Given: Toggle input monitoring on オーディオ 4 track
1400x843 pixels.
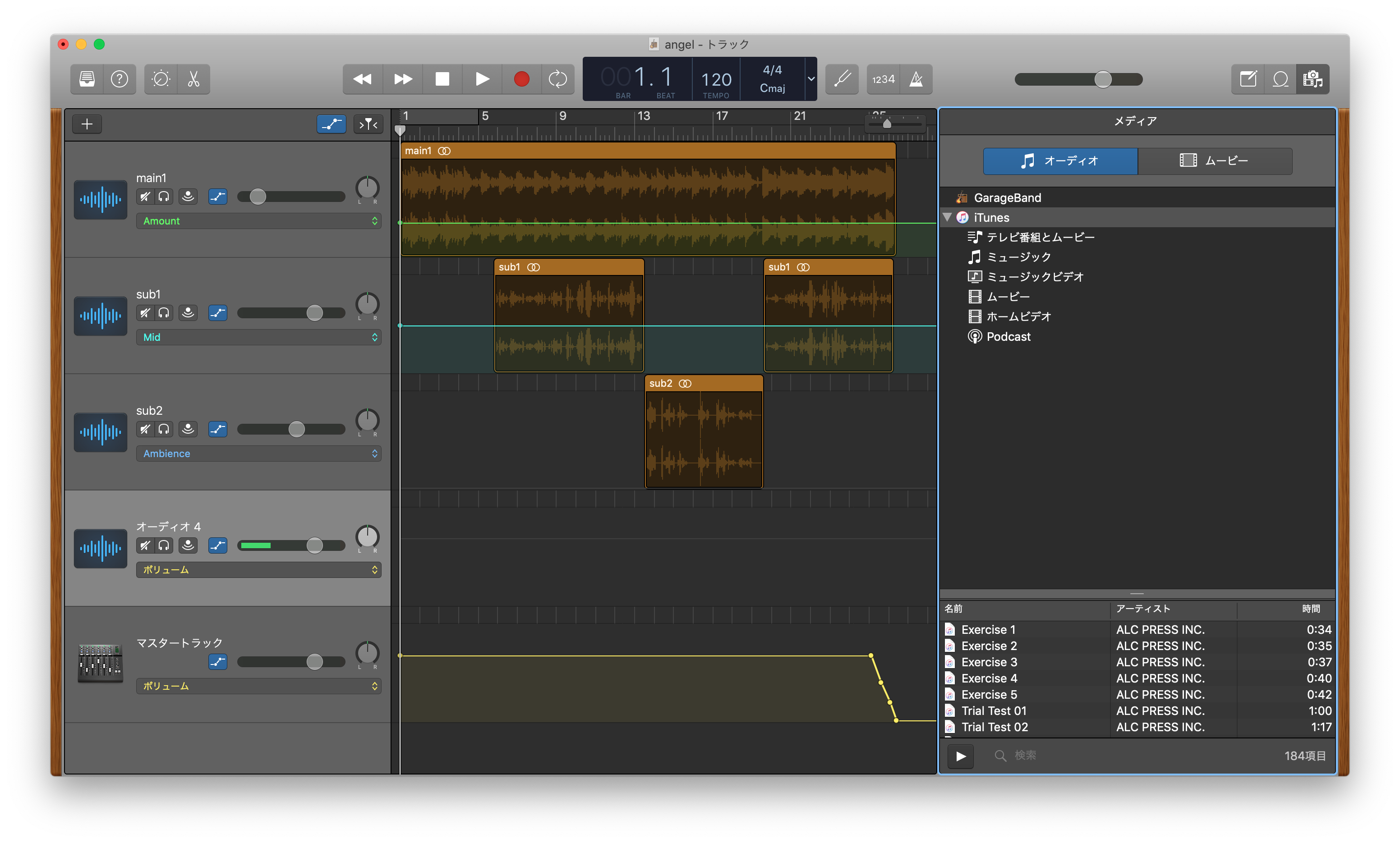Looking at the screenshot, I should pos(188,546).
